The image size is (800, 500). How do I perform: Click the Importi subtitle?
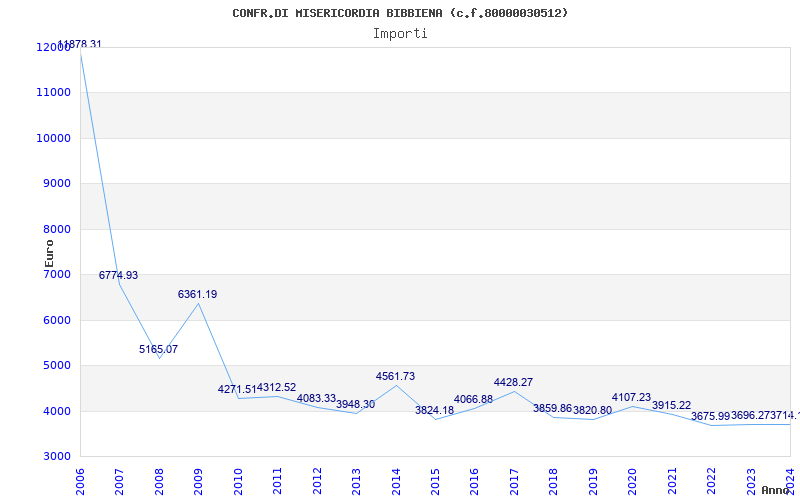(x=400, y=34)
